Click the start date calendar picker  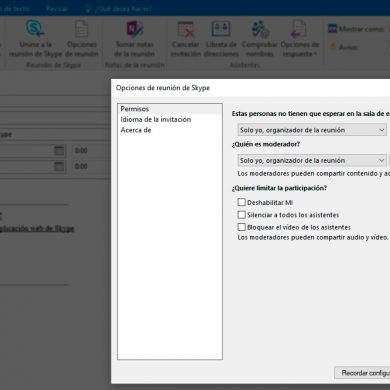(59, 151)
